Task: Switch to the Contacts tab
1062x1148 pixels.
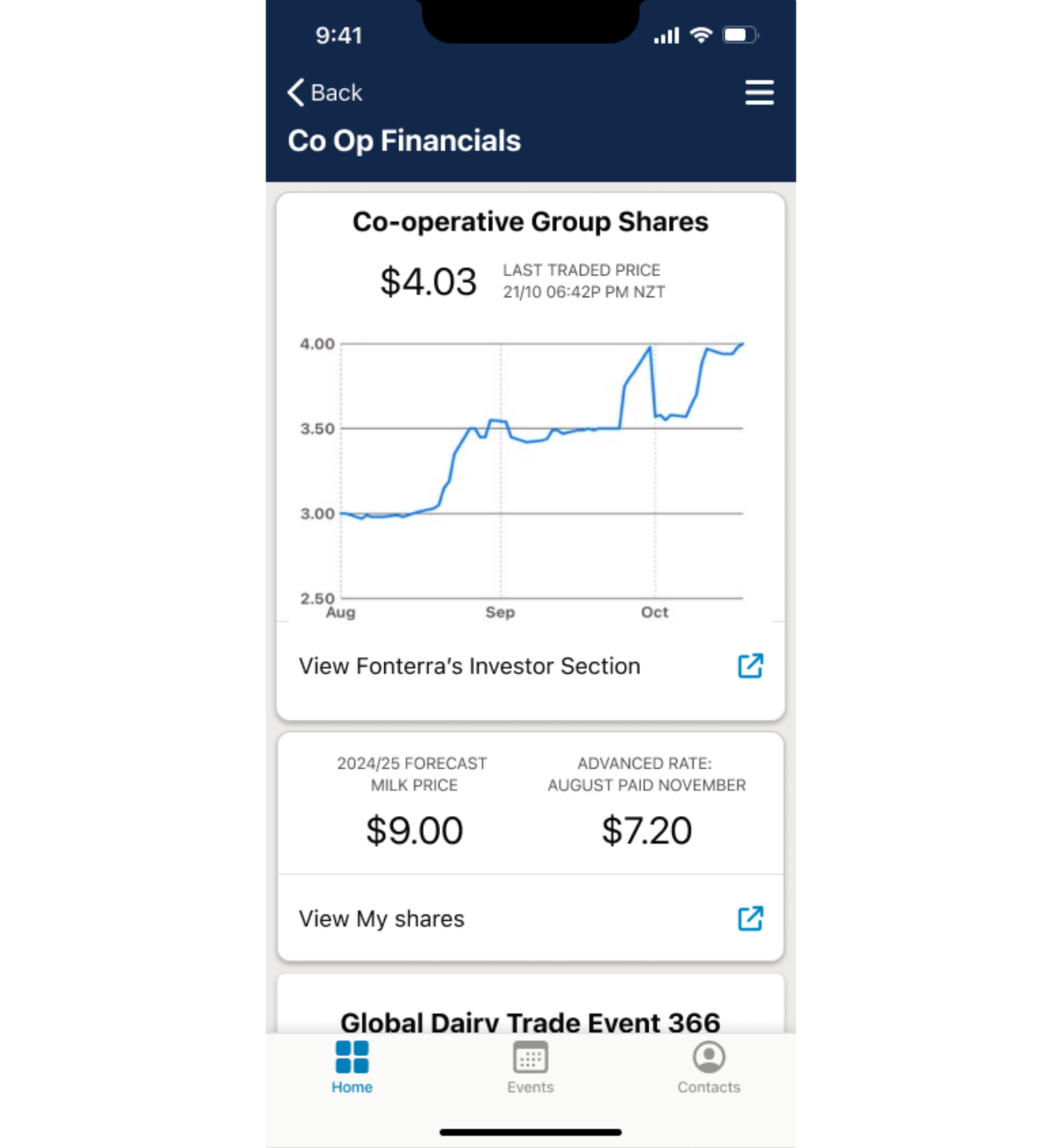Action: (709, 1070)
